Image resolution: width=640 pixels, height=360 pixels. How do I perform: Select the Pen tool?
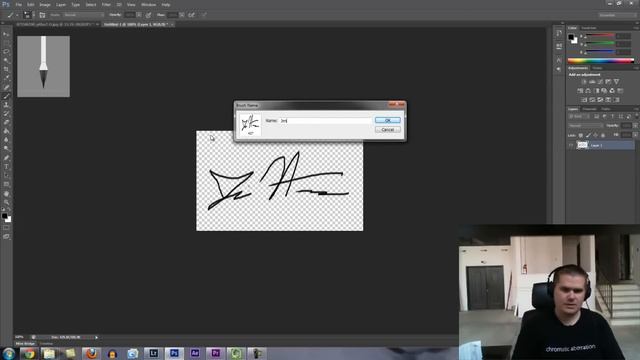pyautogui.click(x=6, y=158)
